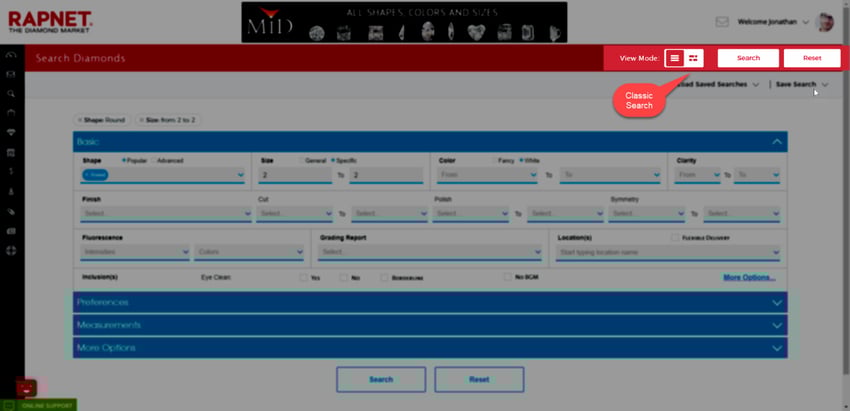Click the dollar sign icon in sidebar
The height and width of the screenshot is (411, 850).
pyautogui.click(x=11, y=171)
